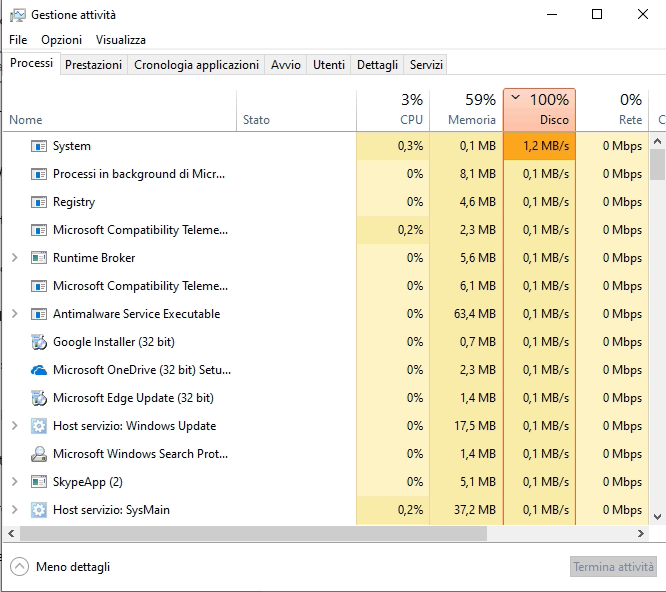Click the Termina attività button
This screenshot has height=592, width=666.
click(613, 567)
